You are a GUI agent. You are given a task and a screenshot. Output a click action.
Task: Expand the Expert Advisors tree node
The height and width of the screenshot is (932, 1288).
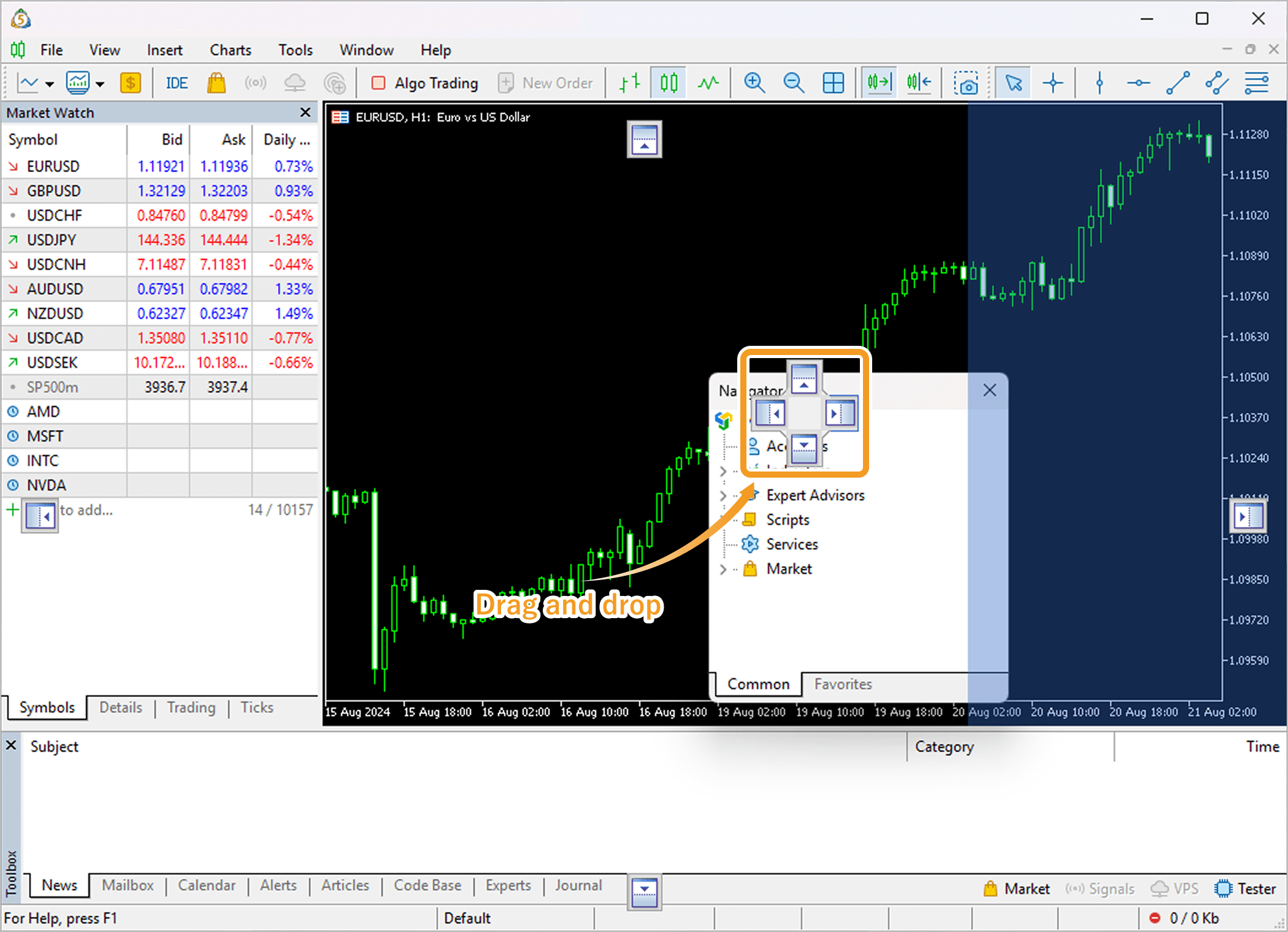(x=723, y=495)
